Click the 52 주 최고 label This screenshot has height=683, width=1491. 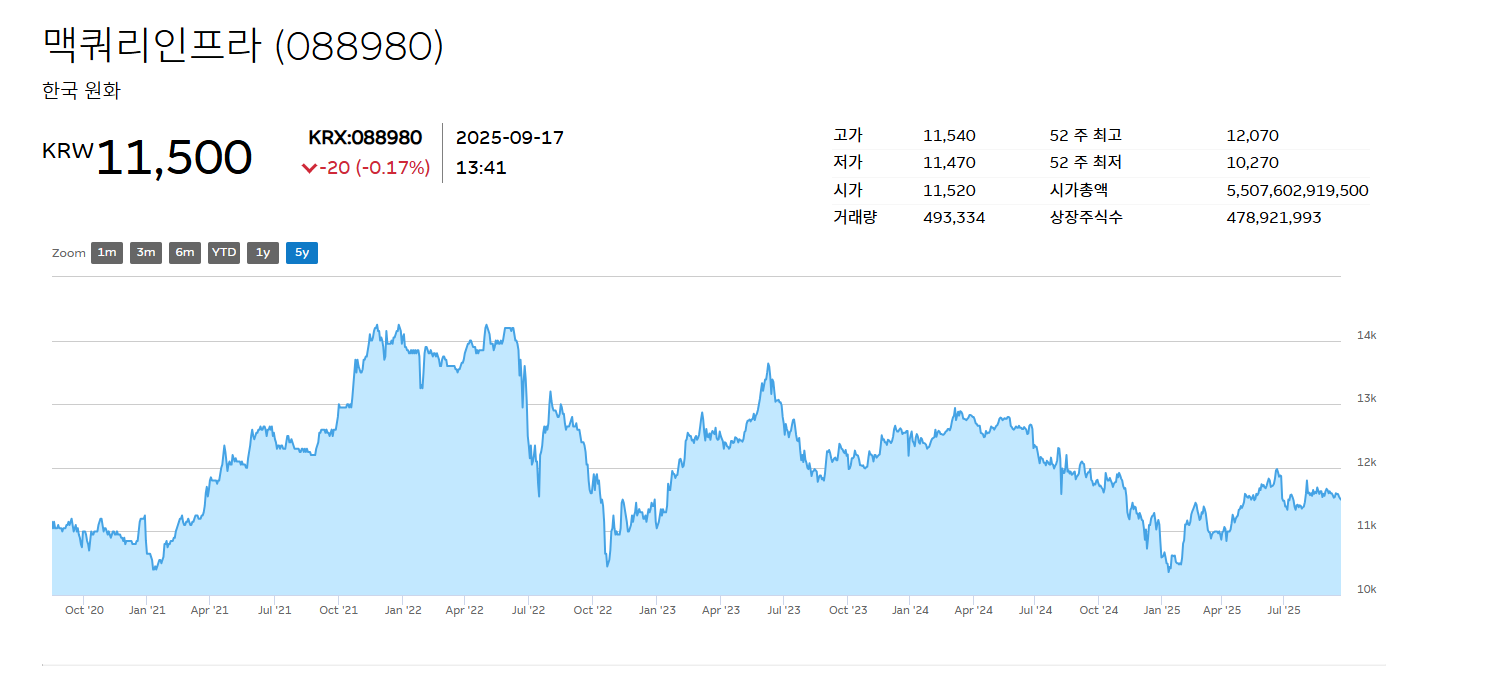pyautogui.click(x=1086, y=135)
